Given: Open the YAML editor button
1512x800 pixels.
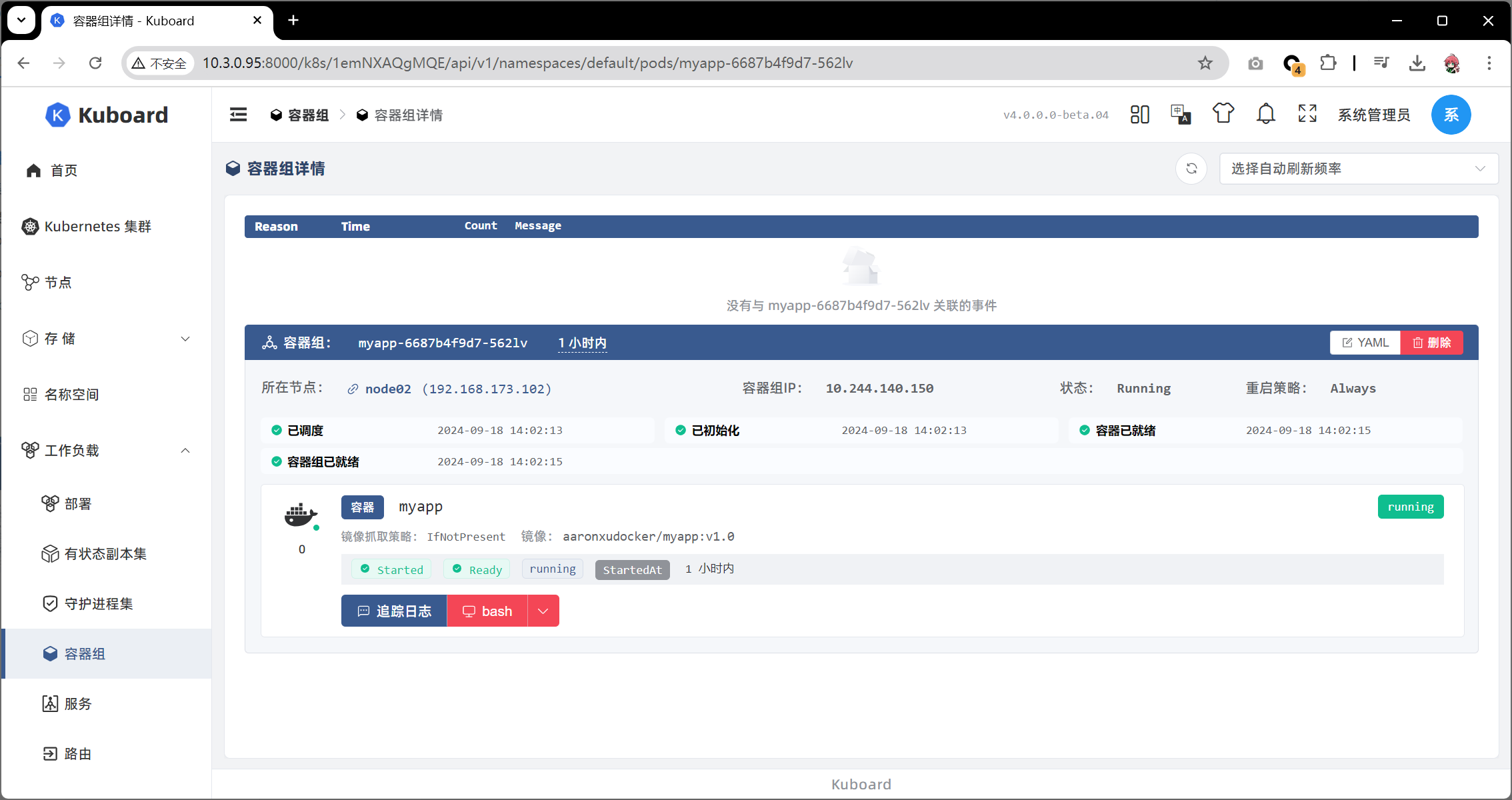Looking at the screenshot, I should point(1365,343).
